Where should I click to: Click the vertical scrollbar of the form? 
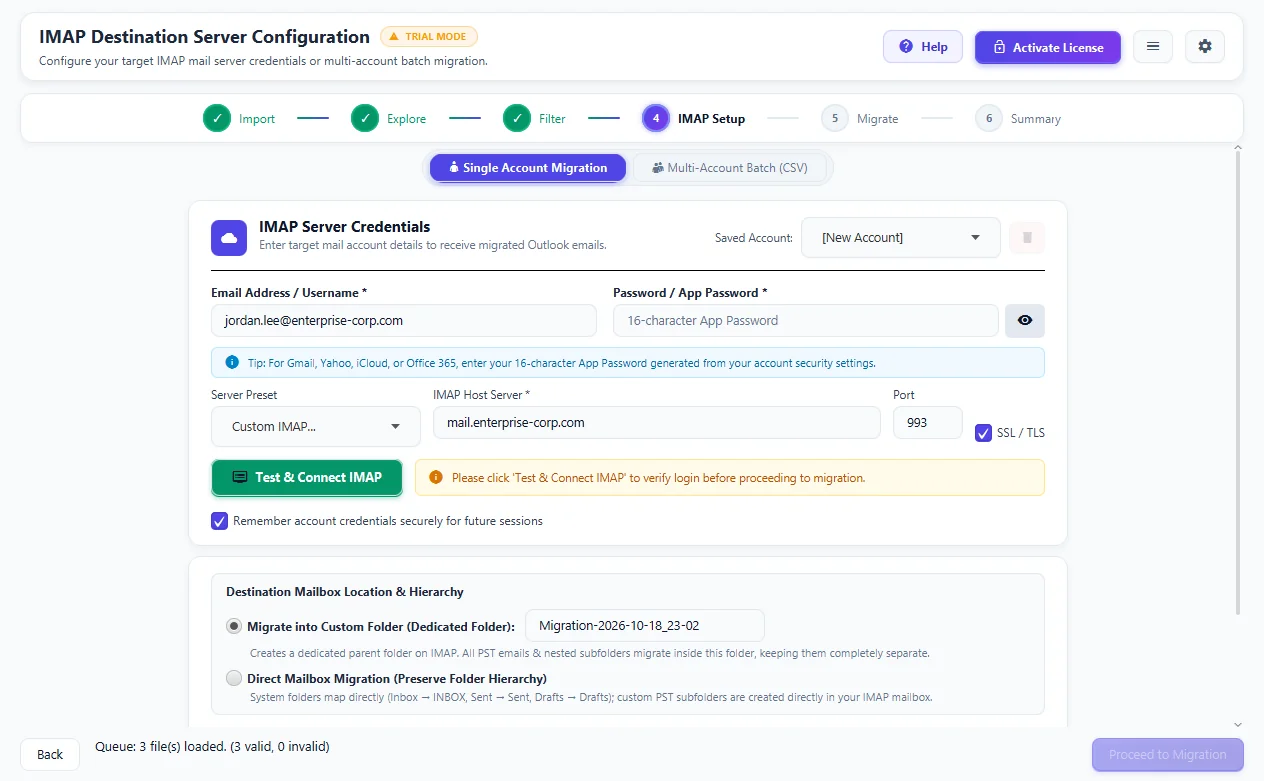tap(1239, 385)
